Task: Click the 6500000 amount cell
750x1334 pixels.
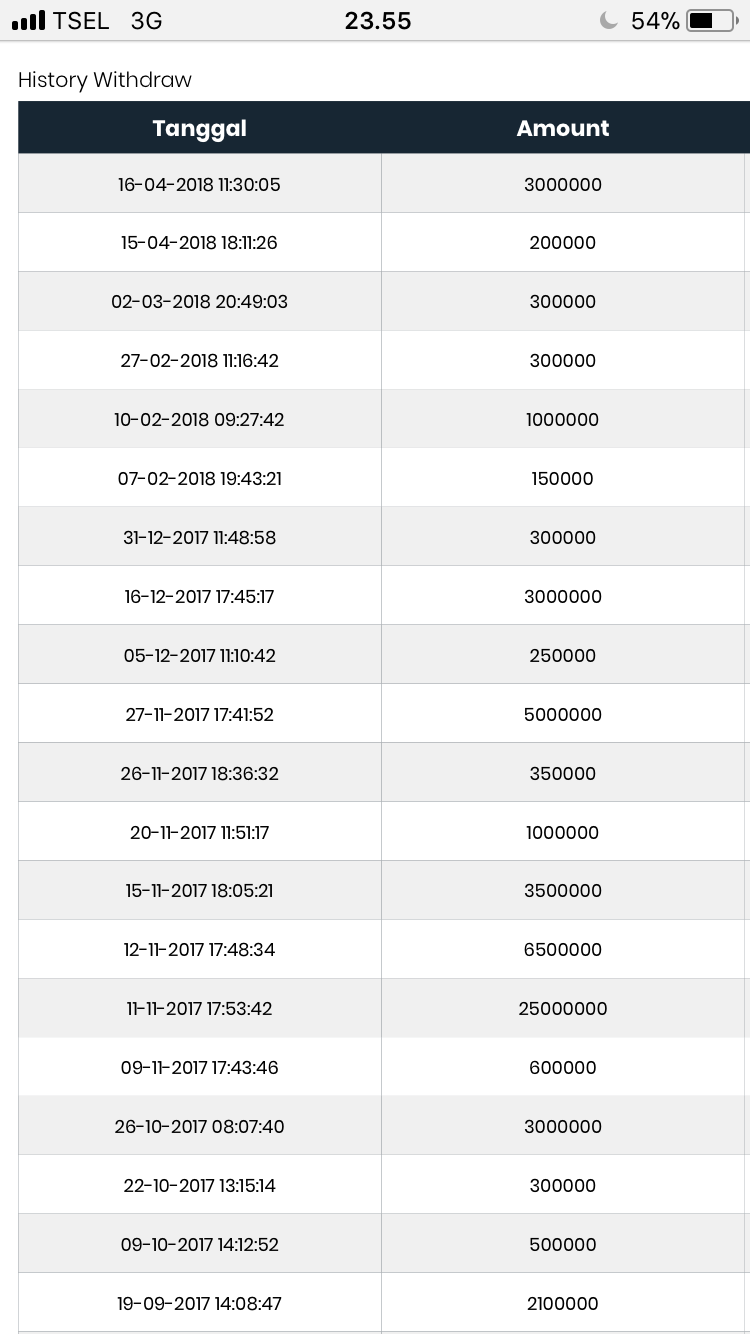Action: 563,950
